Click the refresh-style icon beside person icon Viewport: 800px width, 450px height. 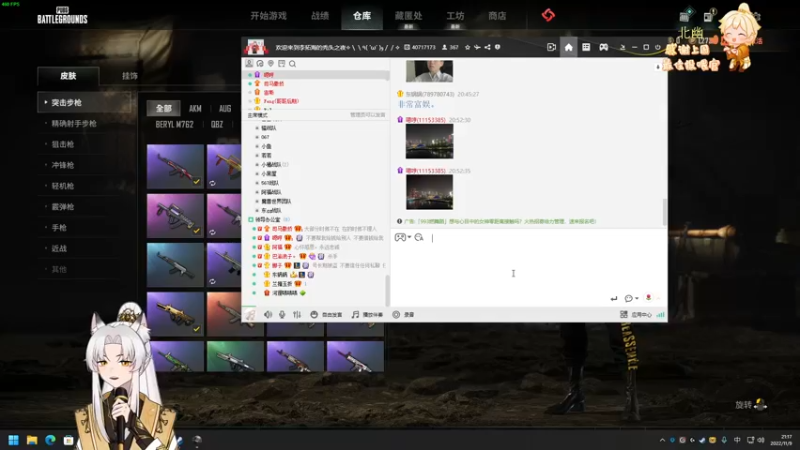tap(260, 63)
